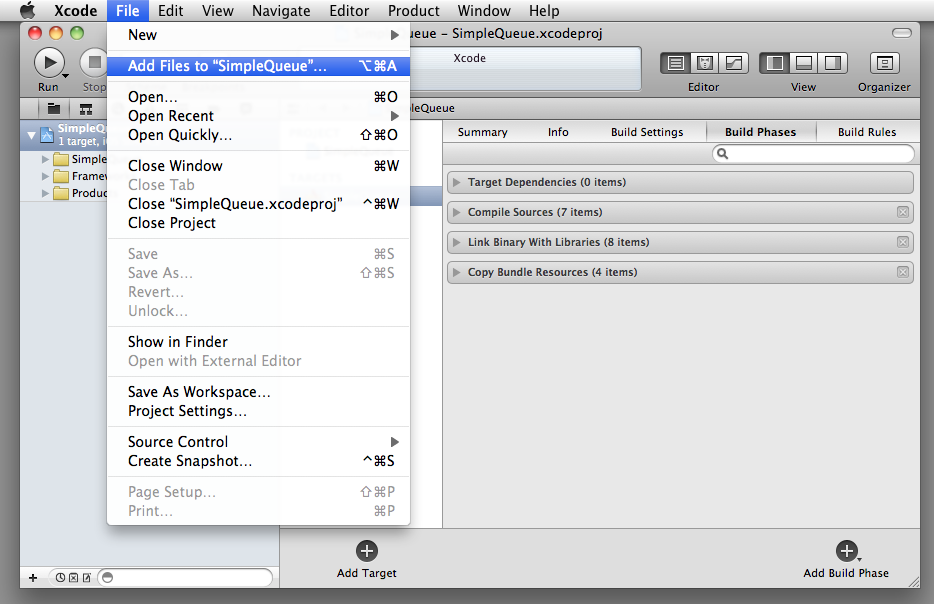The image size is (934, 604).
Task: Click the Add Build Phase icon
Action: (846, 551)
